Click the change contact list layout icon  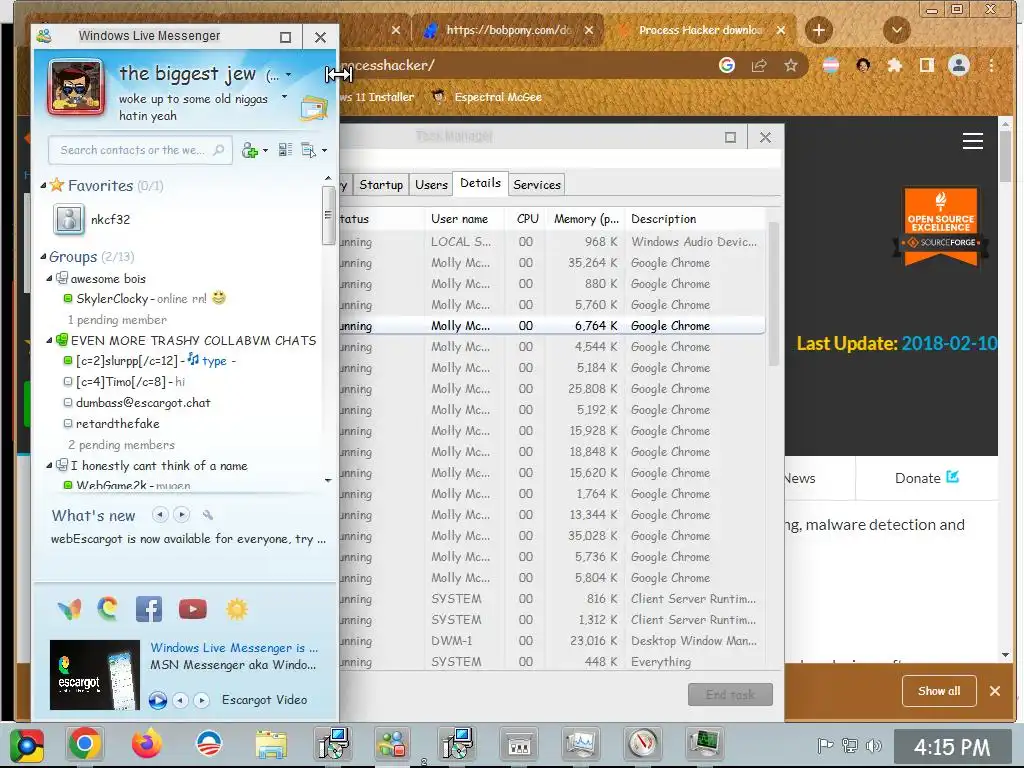(285, 150)
